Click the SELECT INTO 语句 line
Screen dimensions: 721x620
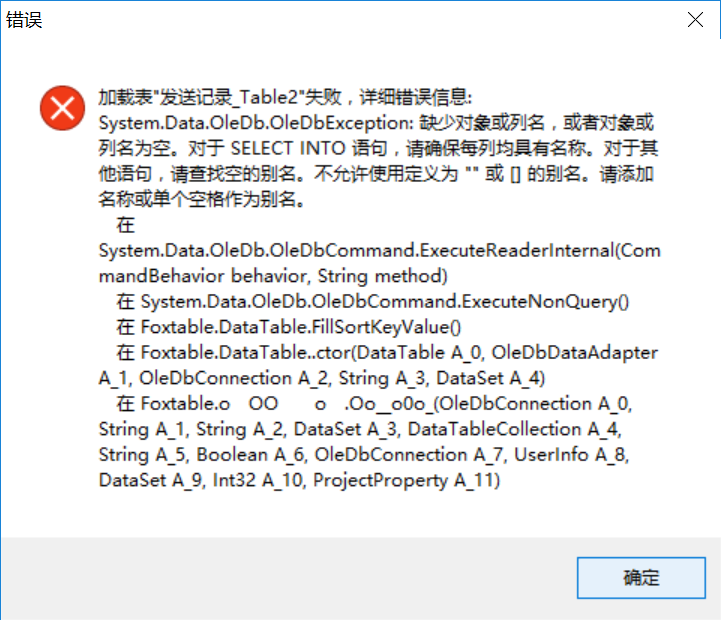[x=378, y=148]
